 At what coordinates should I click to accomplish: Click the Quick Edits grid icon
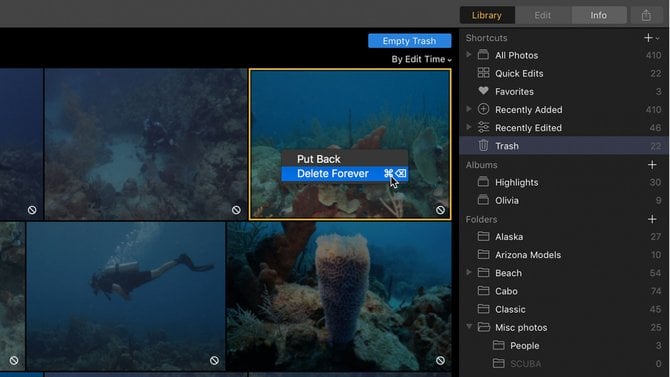point(483,73)
